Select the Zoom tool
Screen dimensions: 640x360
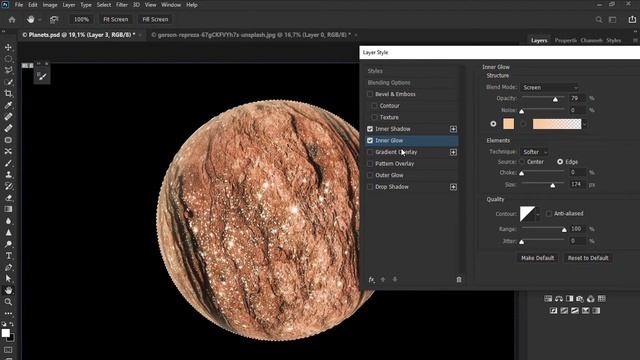pyautogui.click(x=8, y=302)
